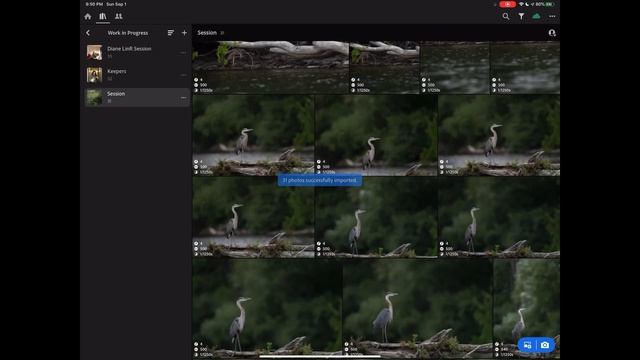Open the driftwood photo with green plant
The image size is (640, 360).
[x=270, y=67]
